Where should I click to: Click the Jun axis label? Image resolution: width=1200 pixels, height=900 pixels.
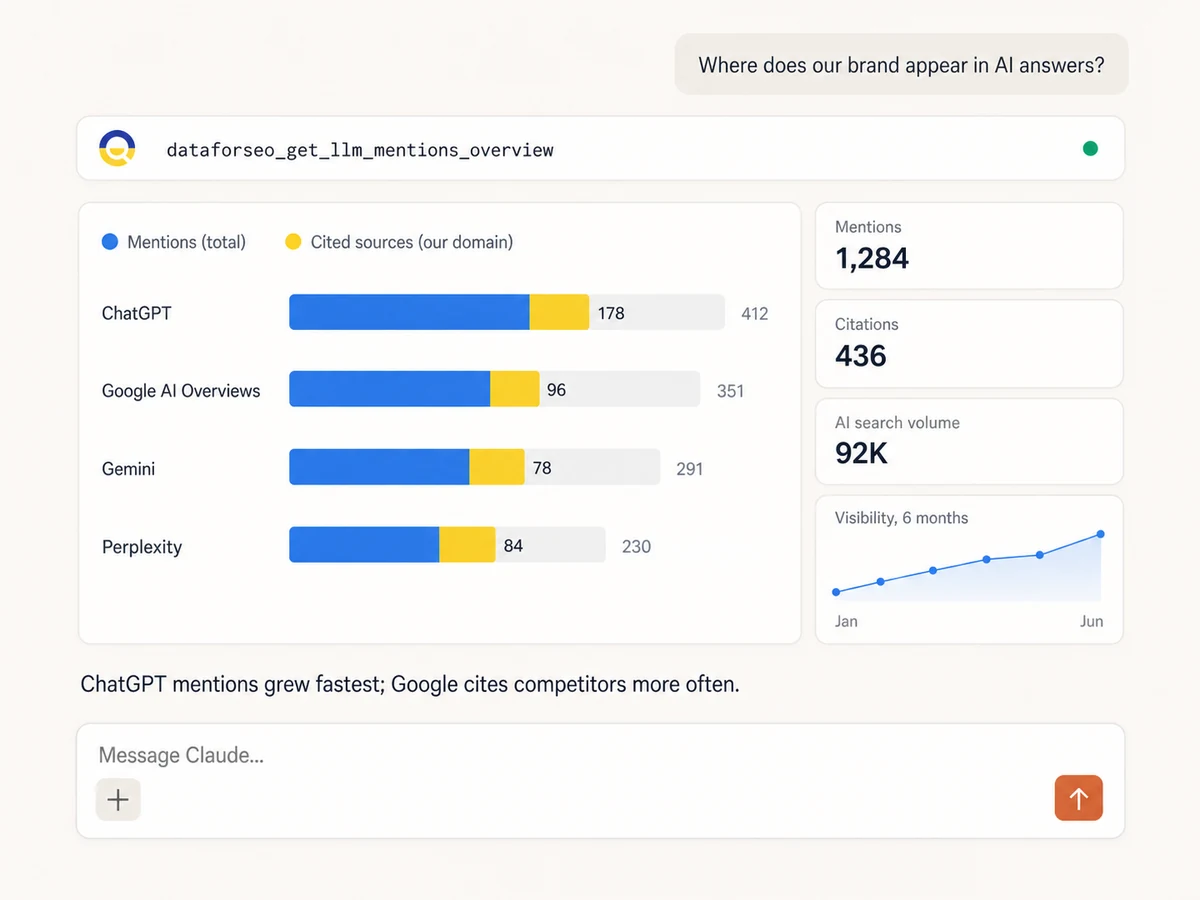tap(1091, 621)
